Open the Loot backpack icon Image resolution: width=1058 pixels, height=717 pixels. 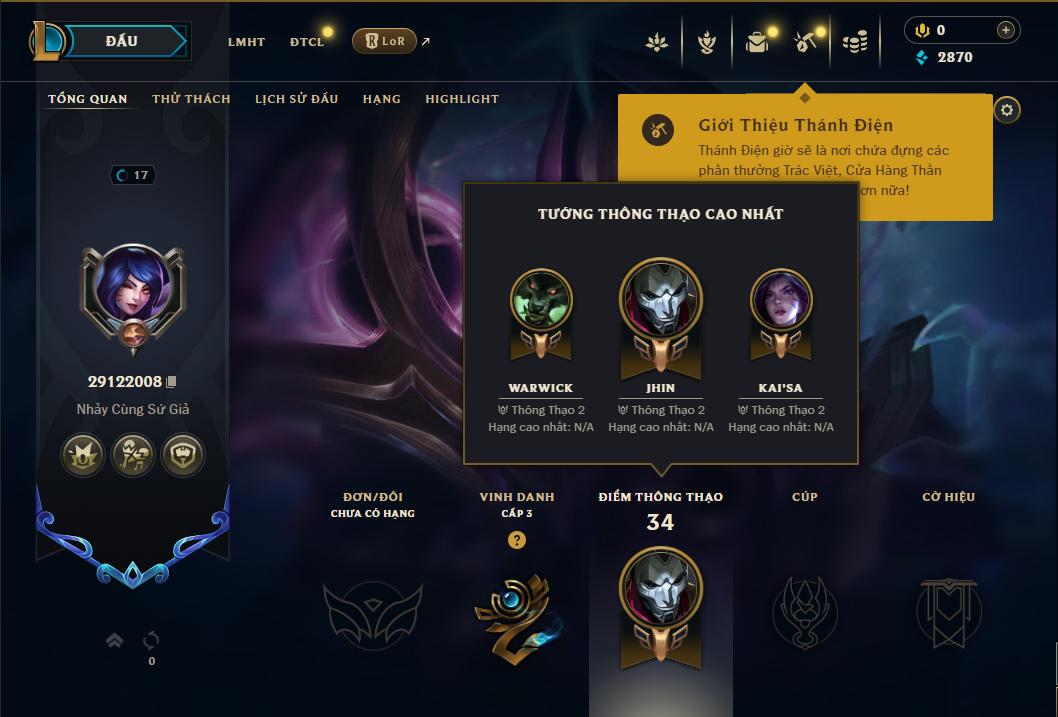pos(757,42)
